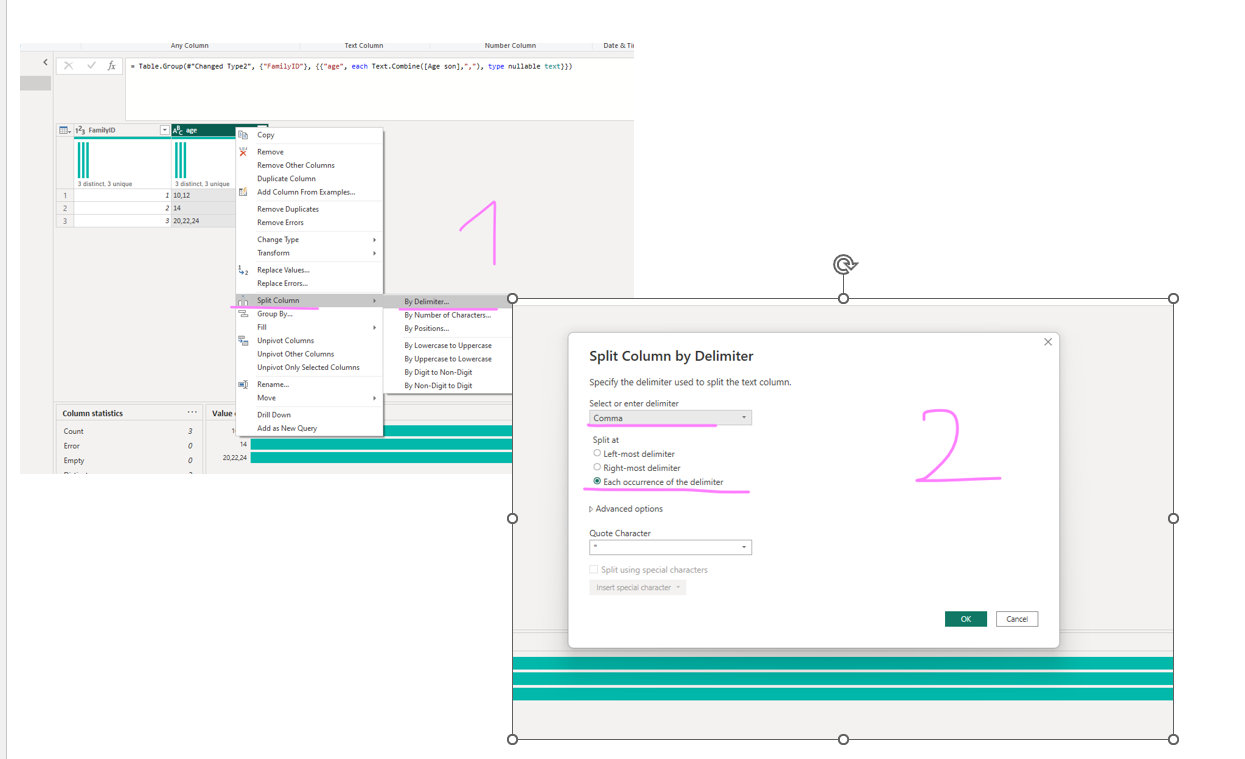Screen dimensions: 1245x759
Task: Click the Split Column icon
Action: [243, 301]
